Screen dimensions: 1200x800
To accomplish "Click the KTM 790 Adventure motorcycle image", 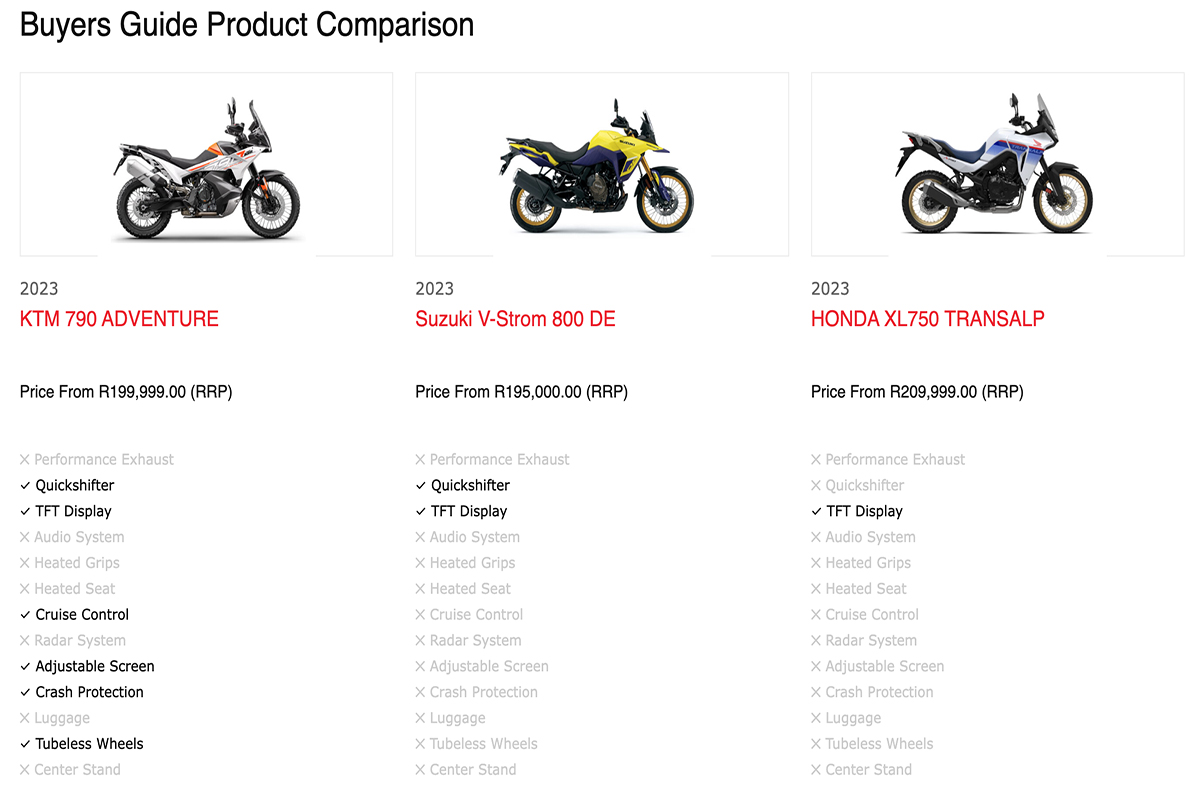I will (x=206, y=165).
